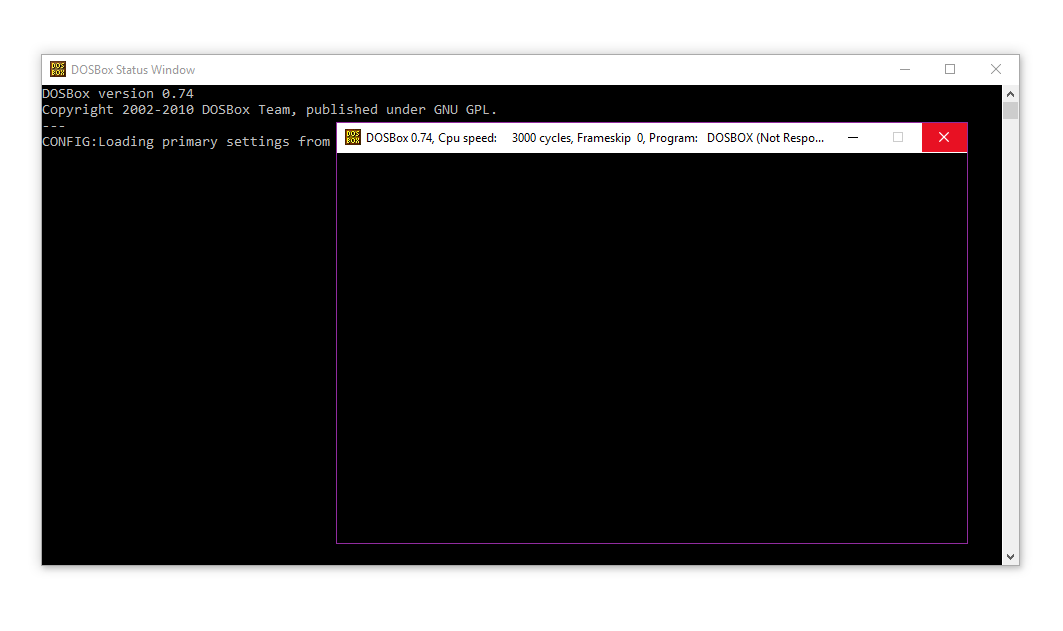
Task: Click the 'DOSBox version 0.74' text line
Action: [x=118, y=94]
